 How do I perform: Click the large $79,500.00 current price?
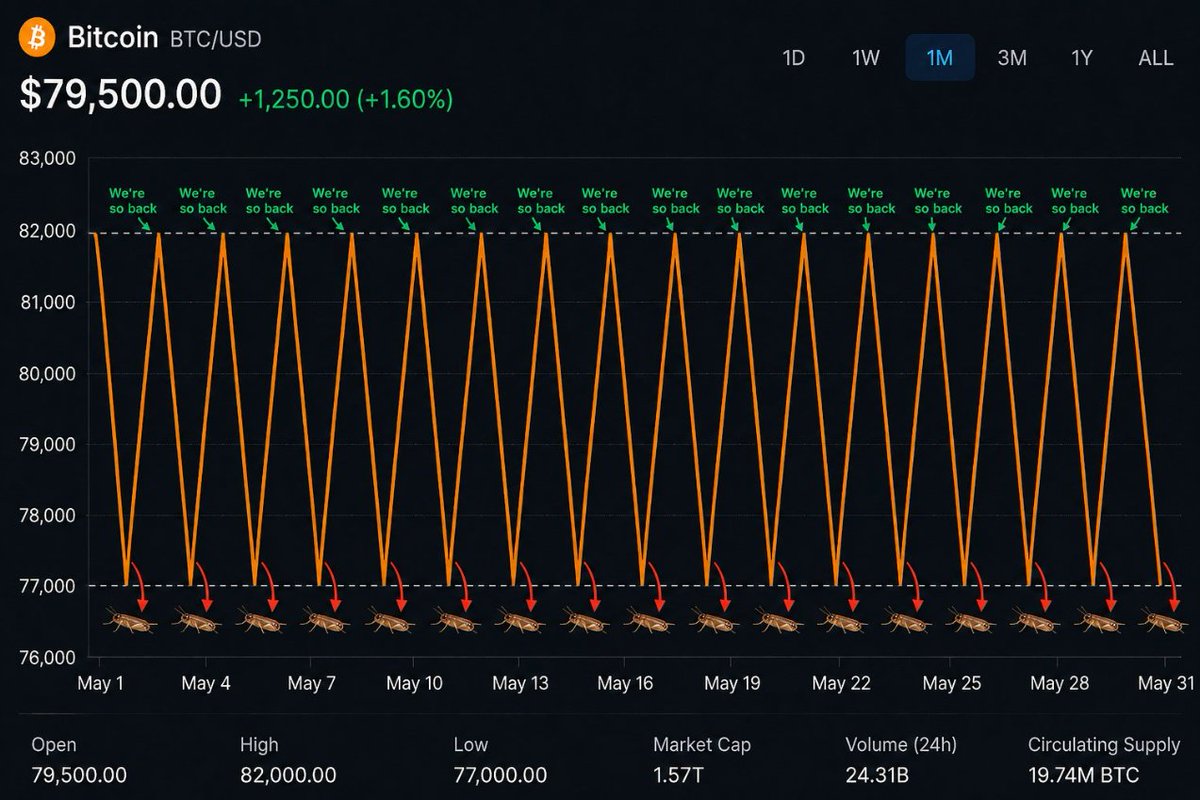click(121, 95)
